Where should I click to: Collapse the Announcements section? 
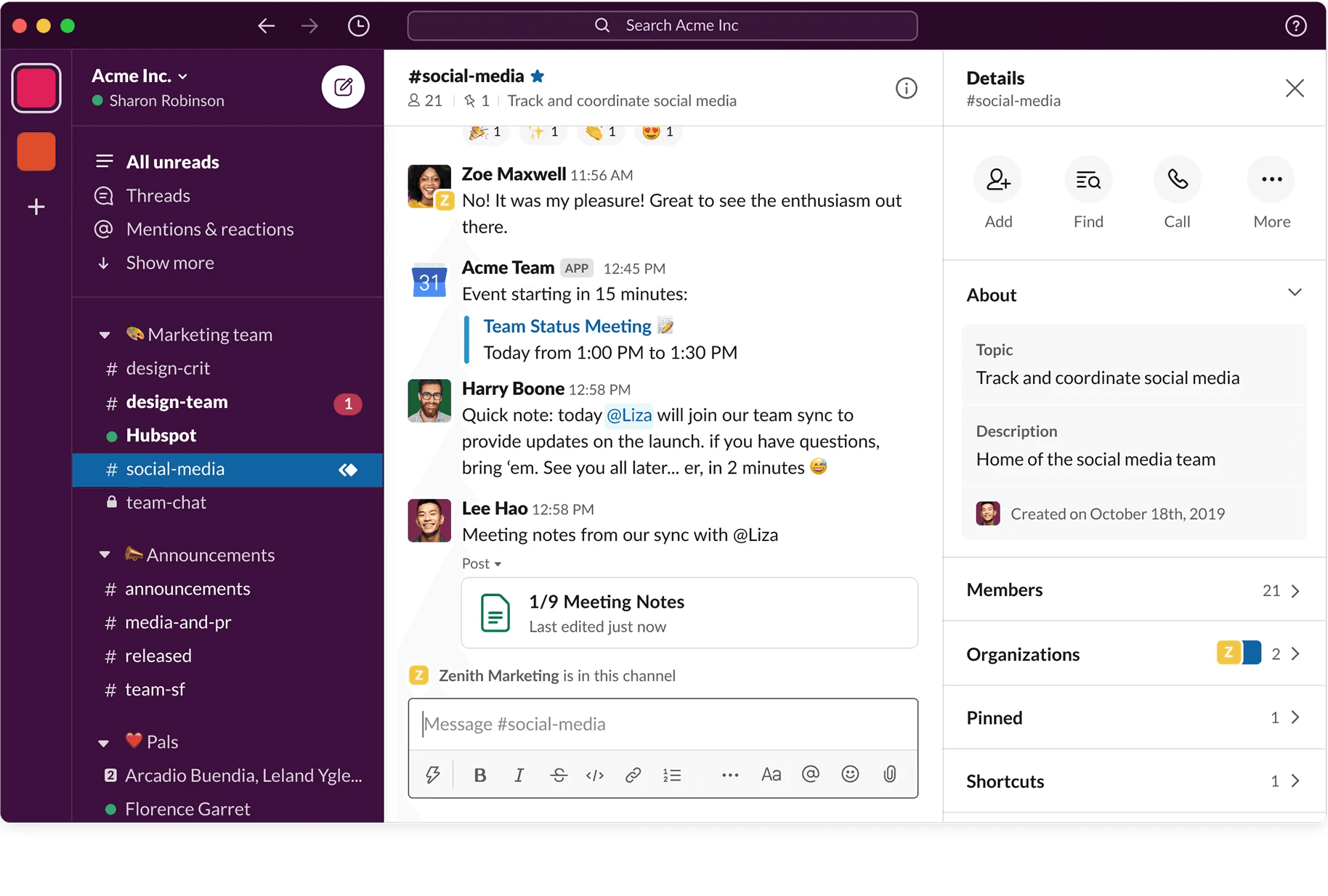click(105, 555)
